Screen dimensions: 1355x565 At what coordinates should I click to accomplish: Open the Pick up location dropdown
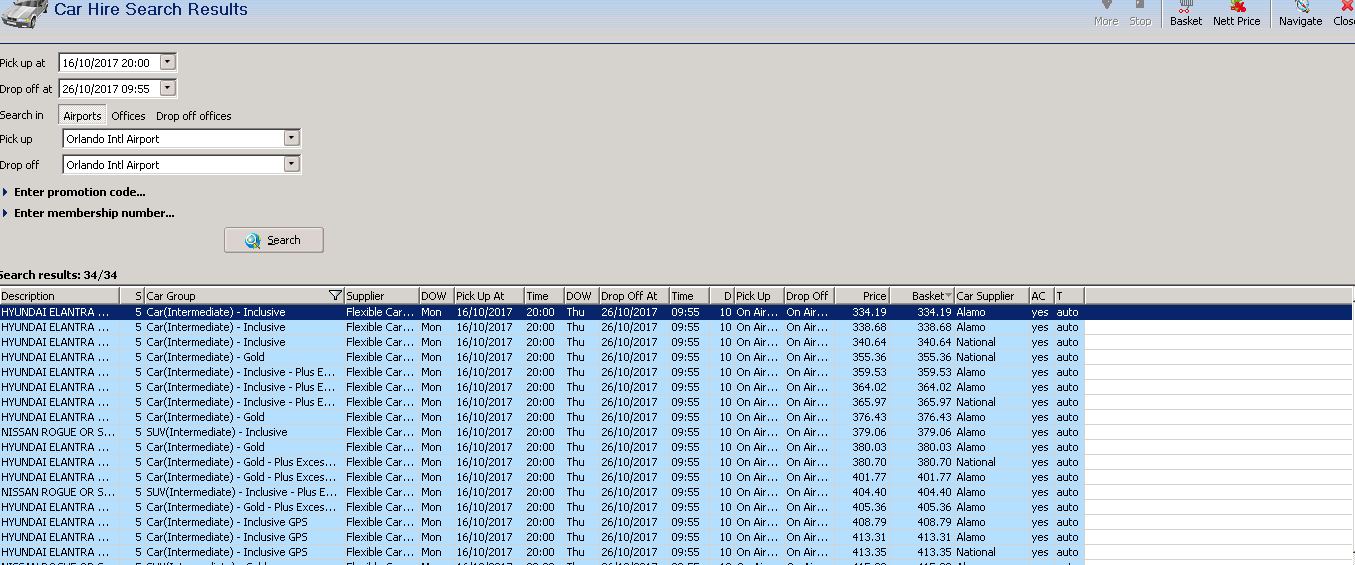[x=291, y=139]
